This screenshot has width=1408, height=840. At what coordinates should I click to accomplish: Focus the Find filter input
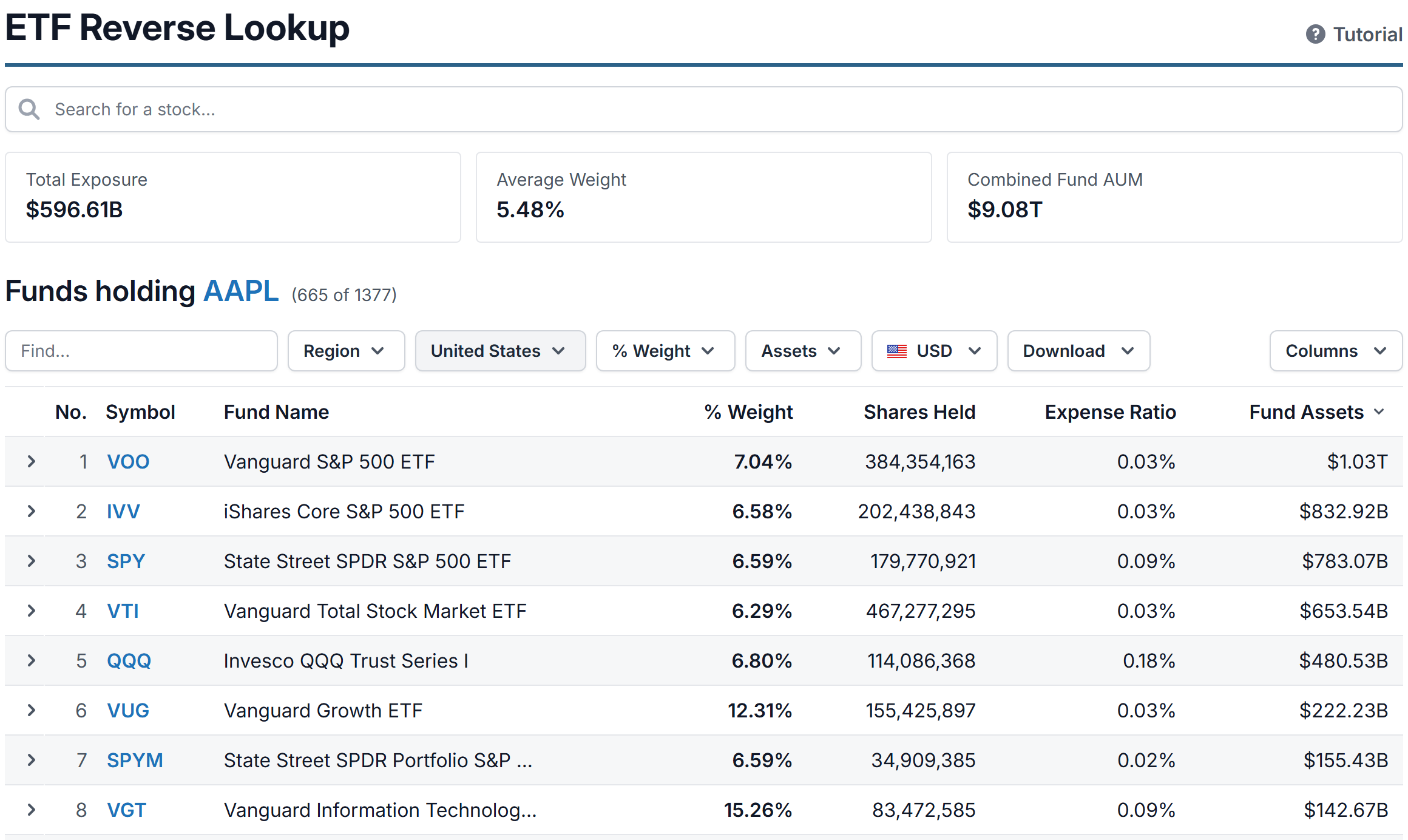141,351
